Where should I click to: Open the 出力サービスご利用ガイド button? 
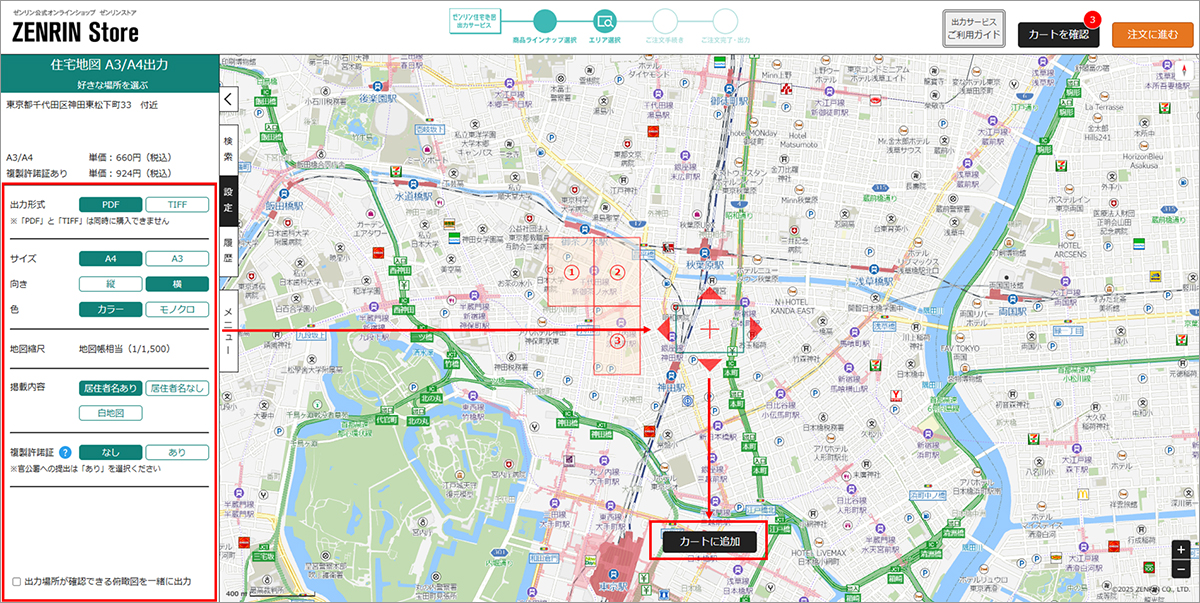coord(974,29)
